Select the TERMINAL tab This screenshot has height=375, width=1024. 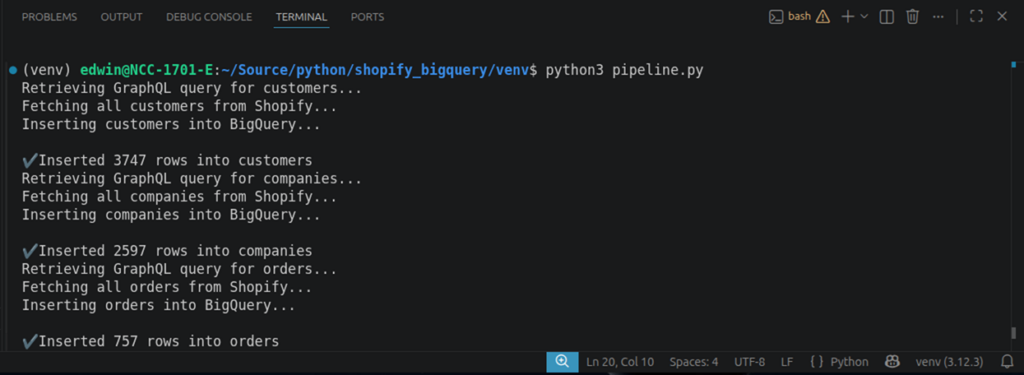[x=301, y=17]
